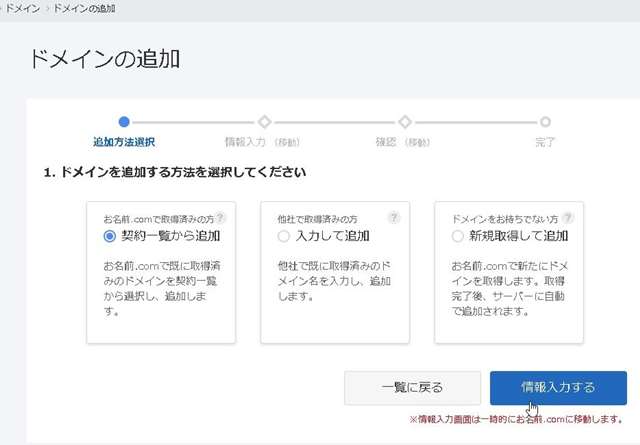Click the 追加方法選択 step label

(x=123, y=142)
